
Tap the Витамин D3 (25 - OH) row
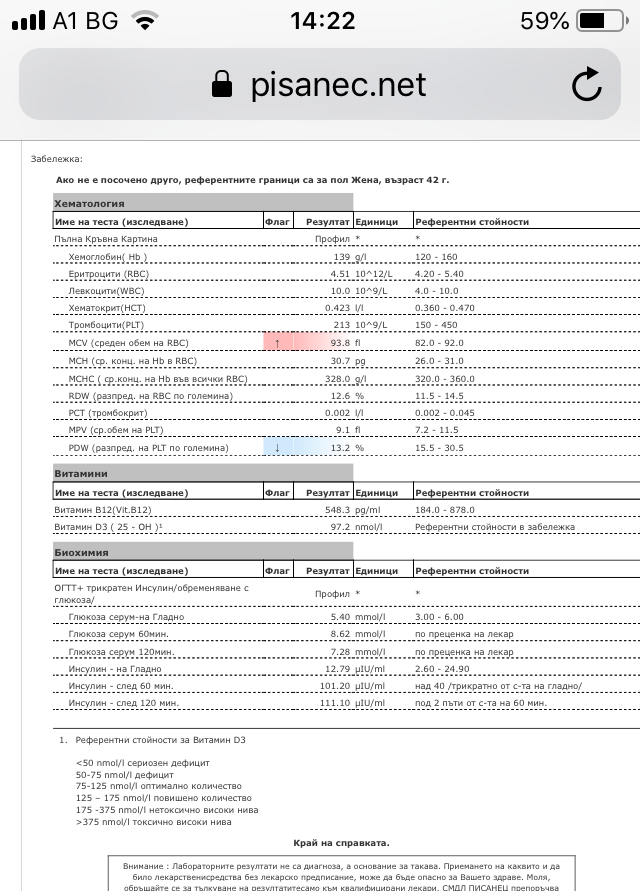[x=109, y=527]
